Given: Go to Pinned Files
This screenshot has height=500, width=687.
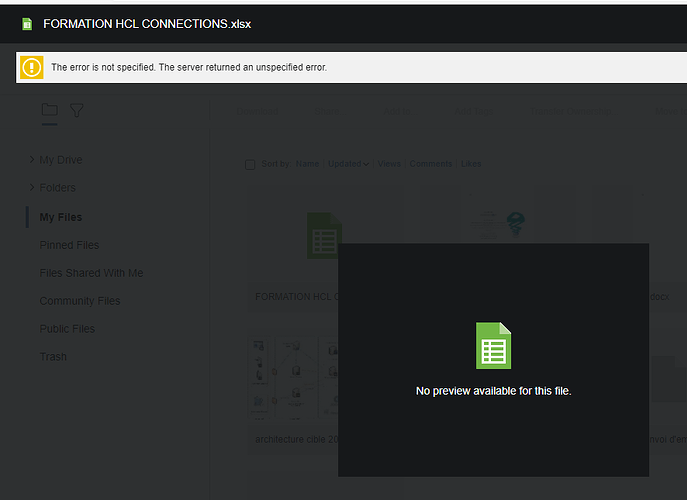Looking at the screenshot, I should pyautogui.click(x=69, y=245).
